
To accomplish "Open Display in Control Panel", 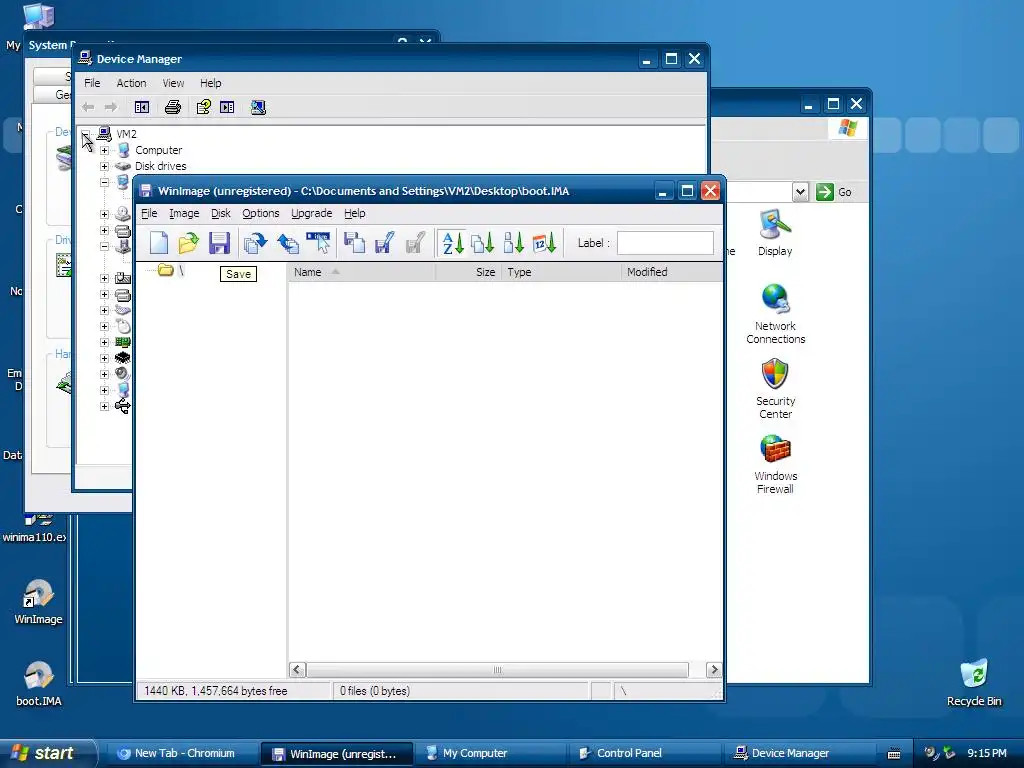I will pos(775,233).
